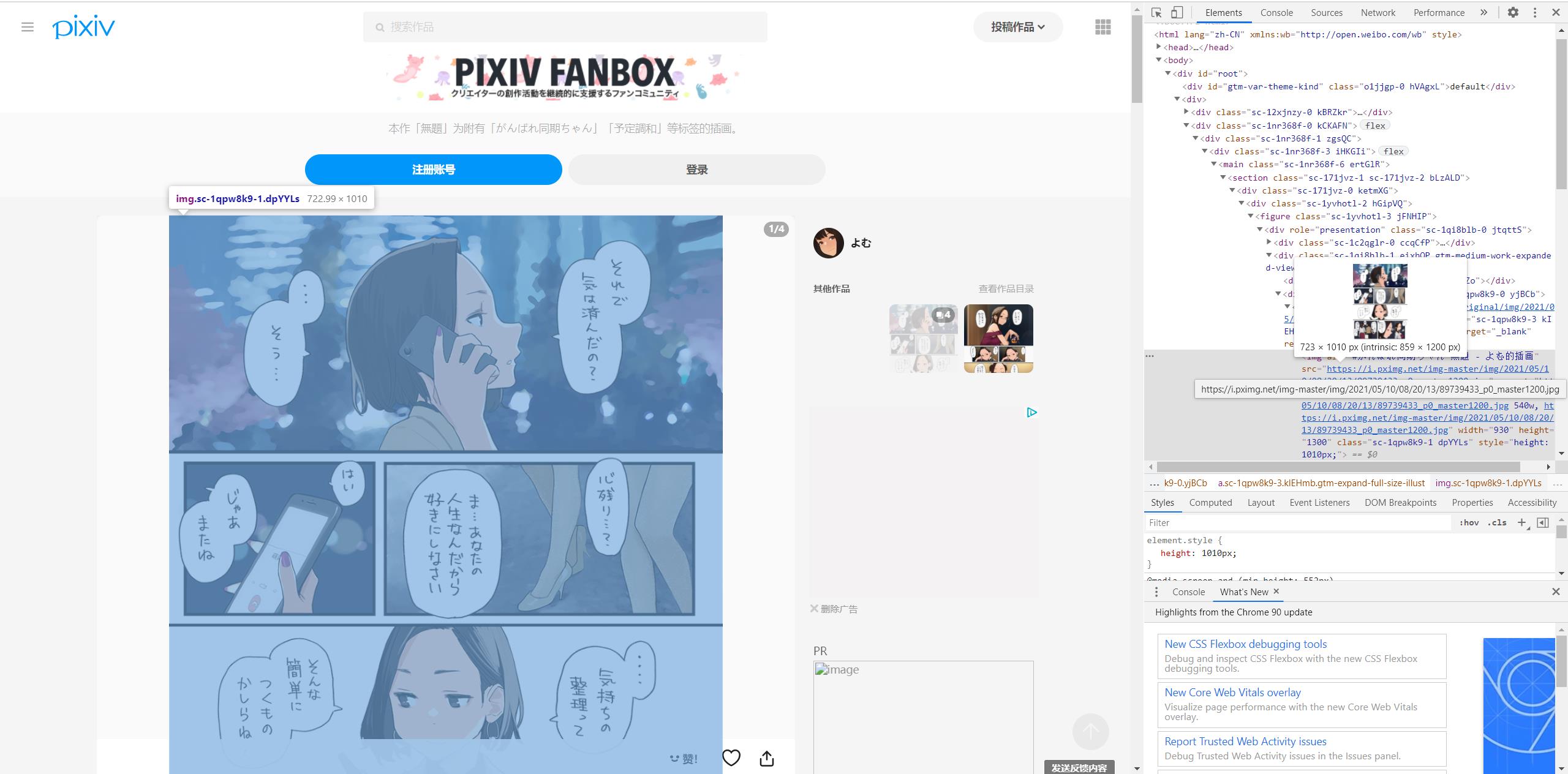Image resolution: width=1568 pixels, height=774 pixels.
Task: Open the other-work thumbnail with 4 pages badge
Action: (x=924, y=338)
